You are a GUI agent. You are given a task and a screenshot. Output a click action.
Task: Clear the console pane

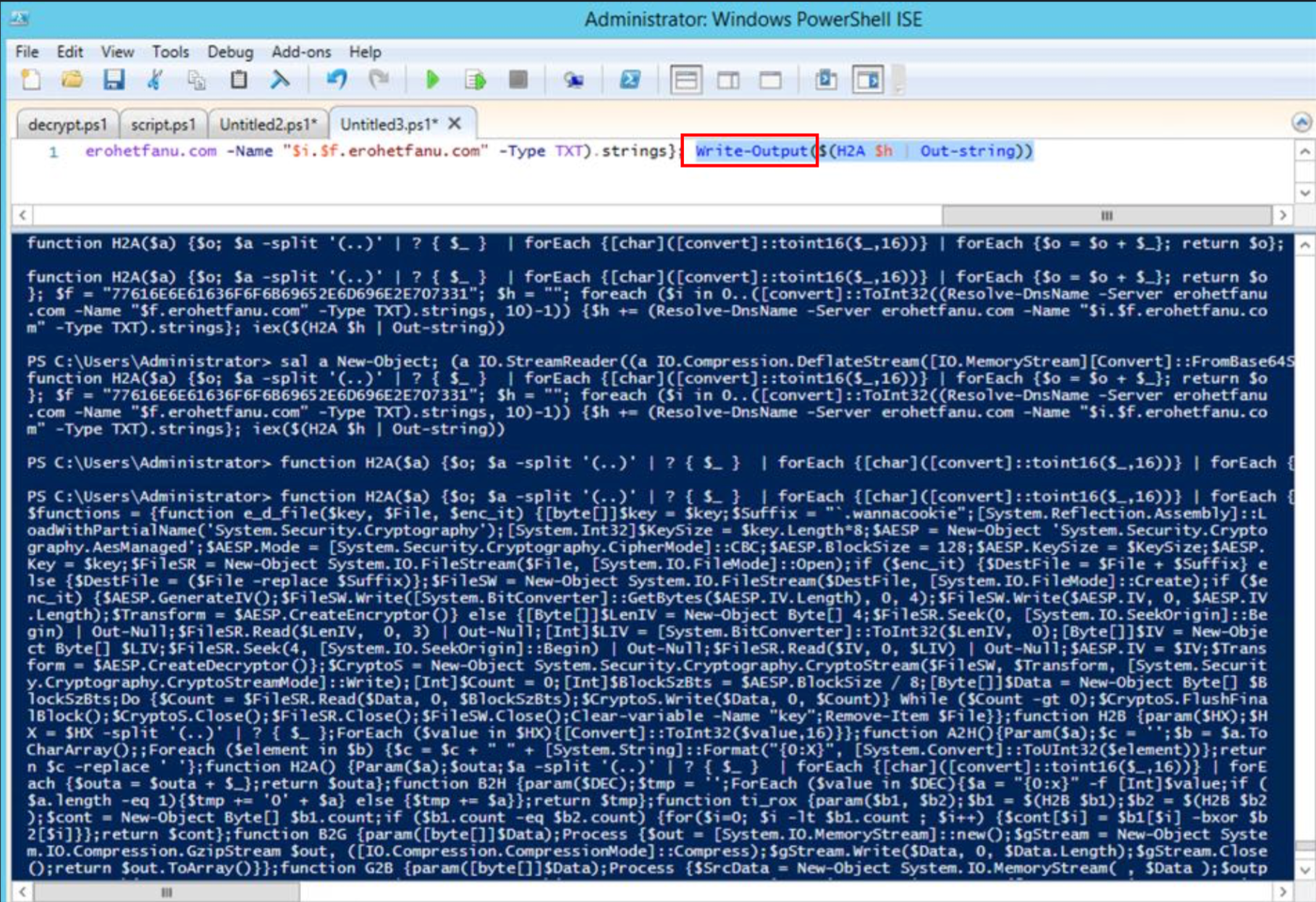point(280,80)
